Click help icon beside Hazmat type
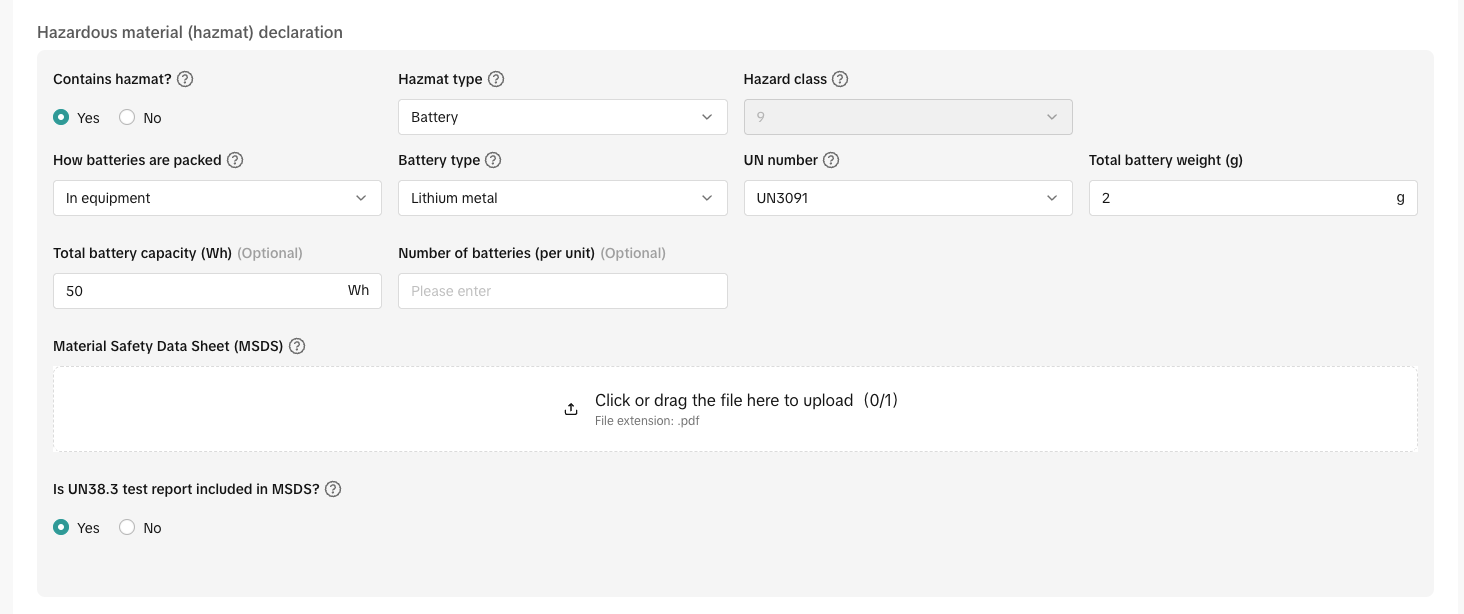1464x614 pixels. coord(496,79)
